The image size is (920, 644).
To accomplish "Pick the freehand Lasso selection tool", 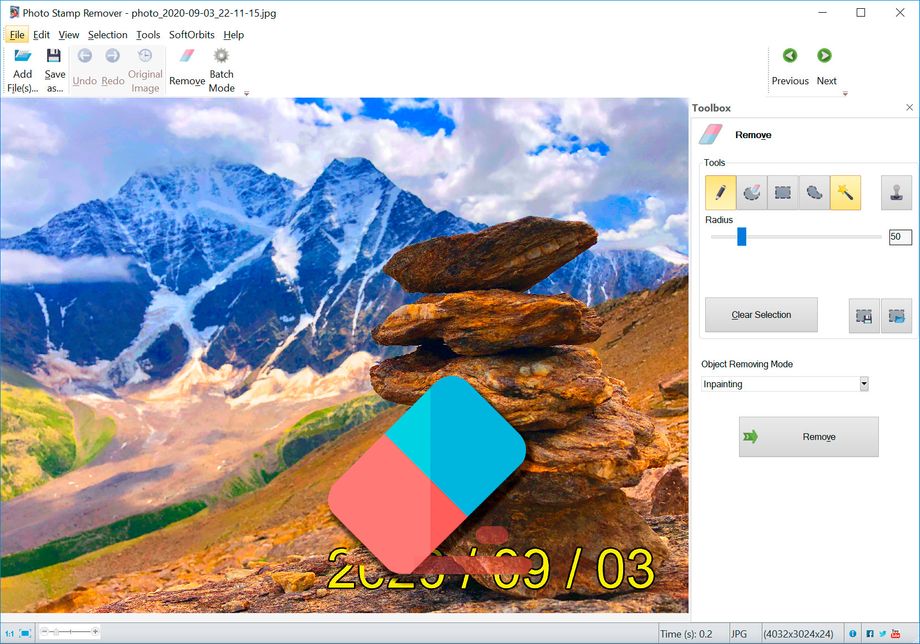I will pos(812,193).
